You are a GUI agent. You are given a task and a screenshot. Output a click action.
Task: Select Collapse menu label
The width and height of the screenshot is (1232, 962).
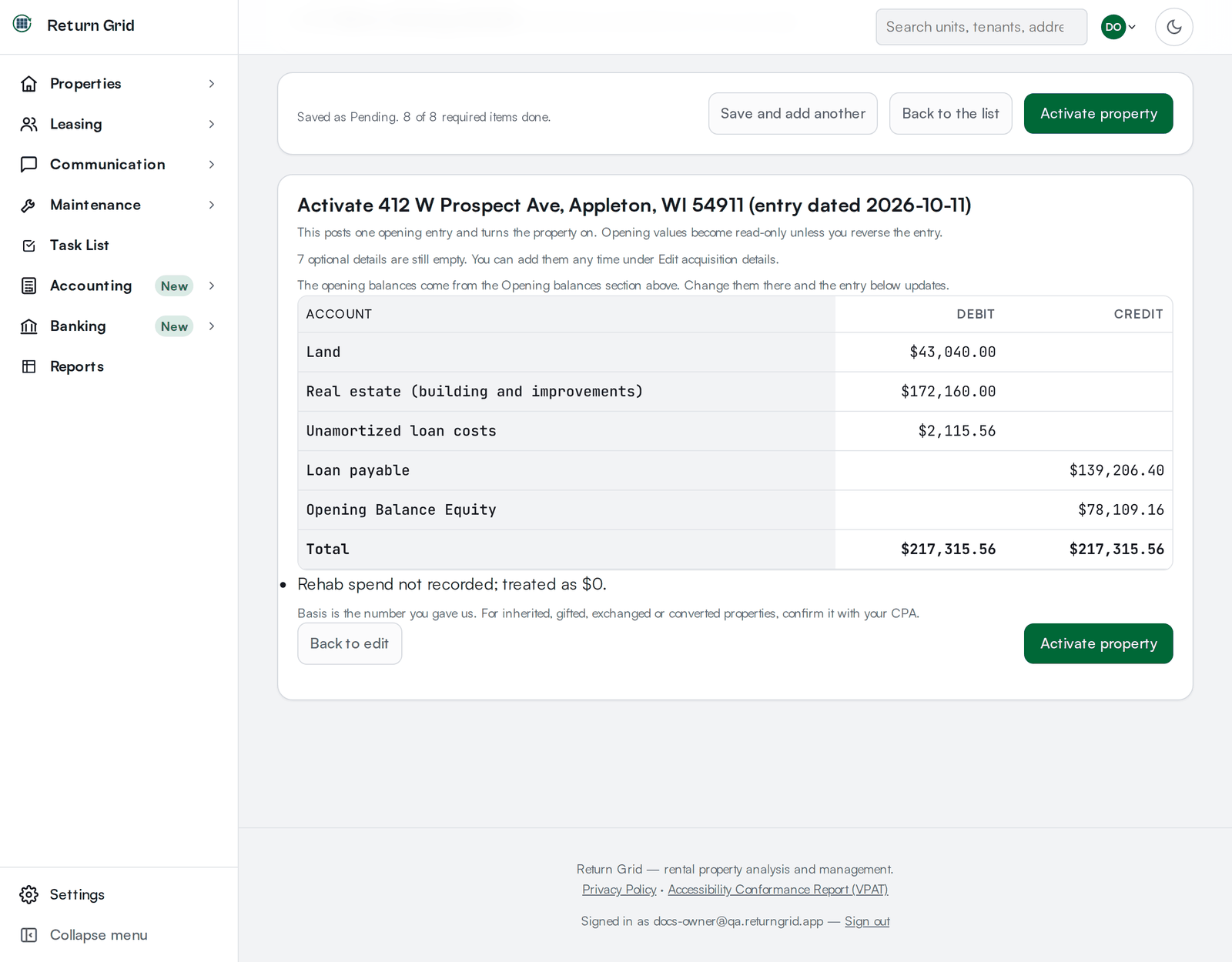(x=99, y=935)
